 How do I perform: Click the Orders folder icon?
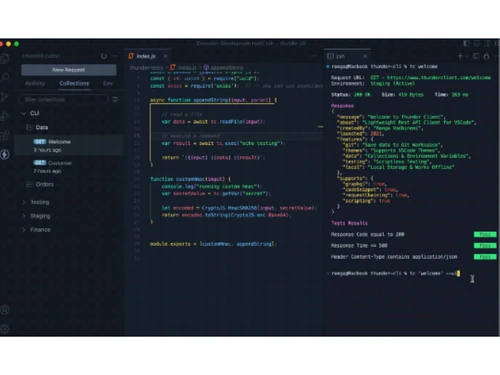(29, 184)
